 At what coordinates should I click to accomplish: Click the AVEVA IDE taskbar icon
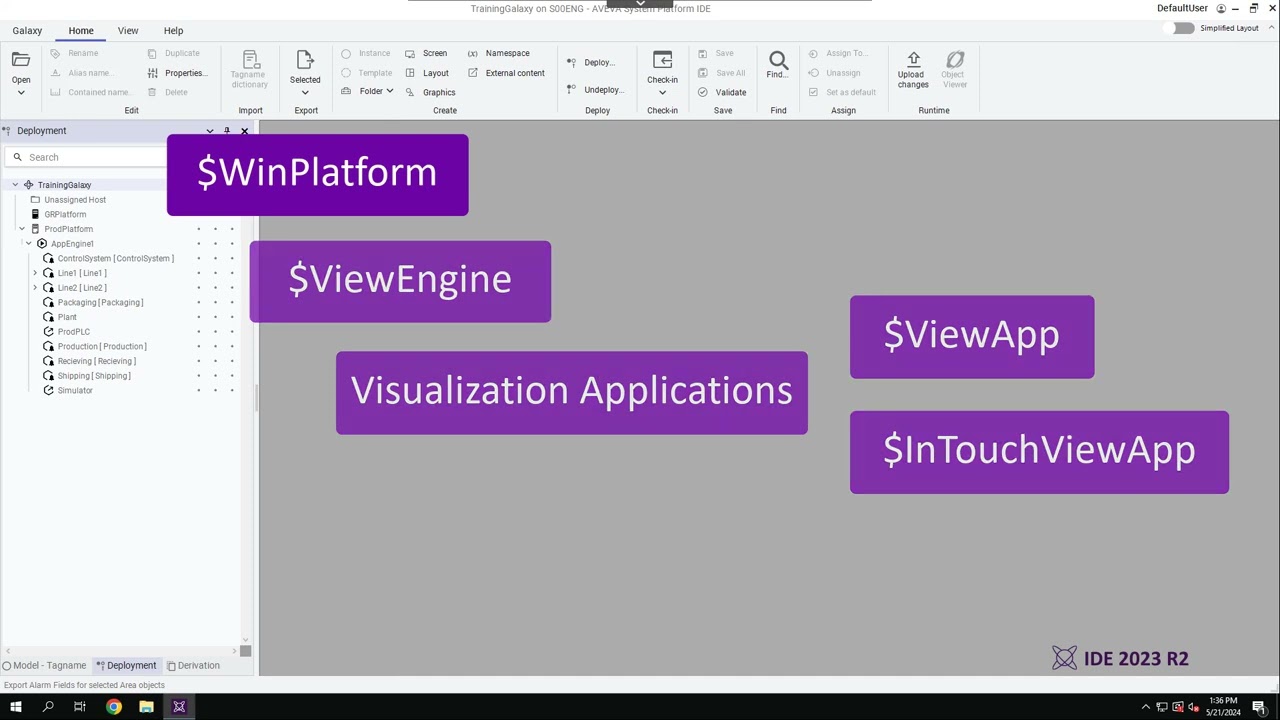coord(179,707)
